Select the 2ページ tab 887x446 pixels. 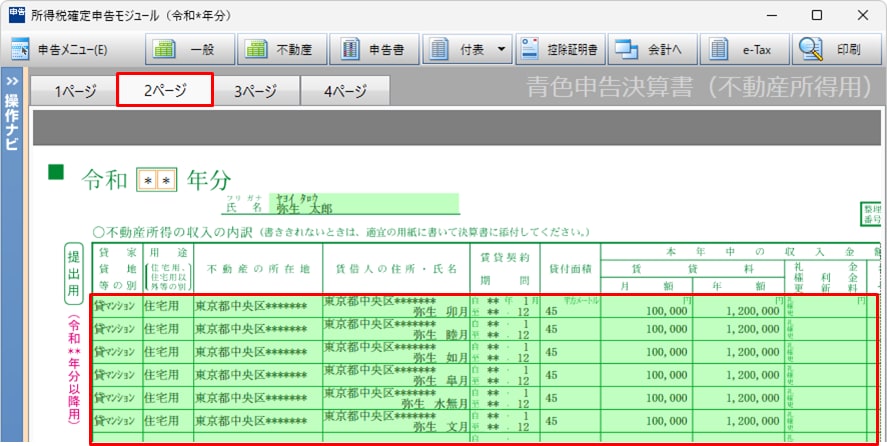point(165,91)
